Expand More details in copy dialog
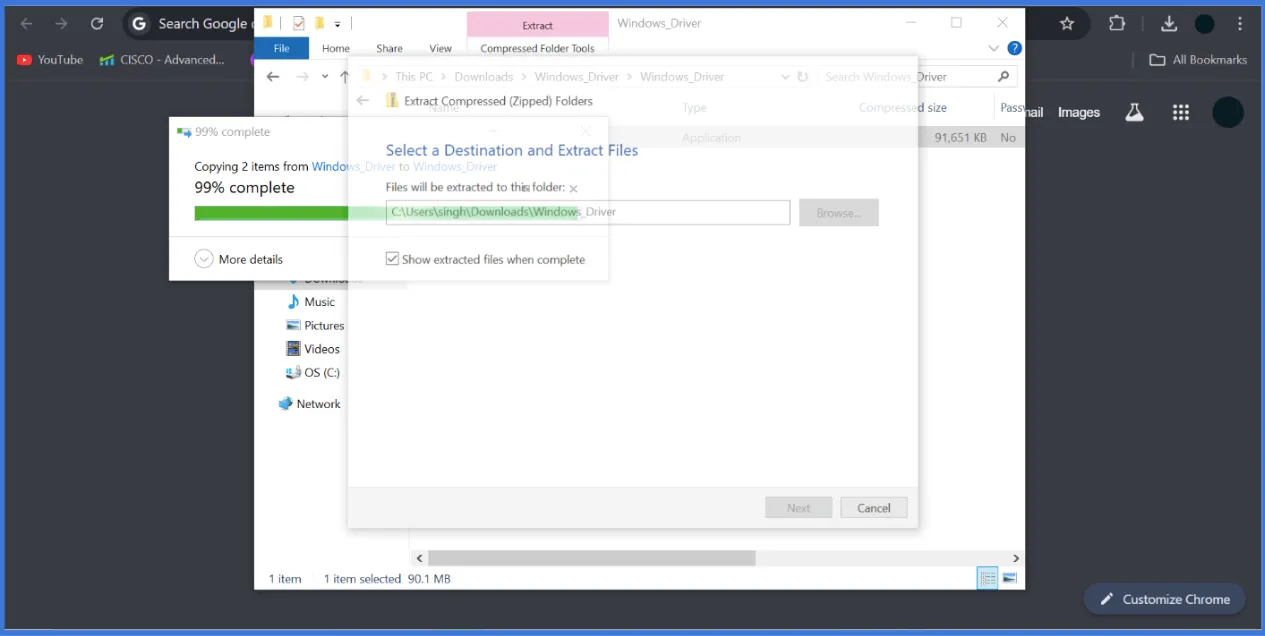1265x636 pixels. tap(239, 259)
